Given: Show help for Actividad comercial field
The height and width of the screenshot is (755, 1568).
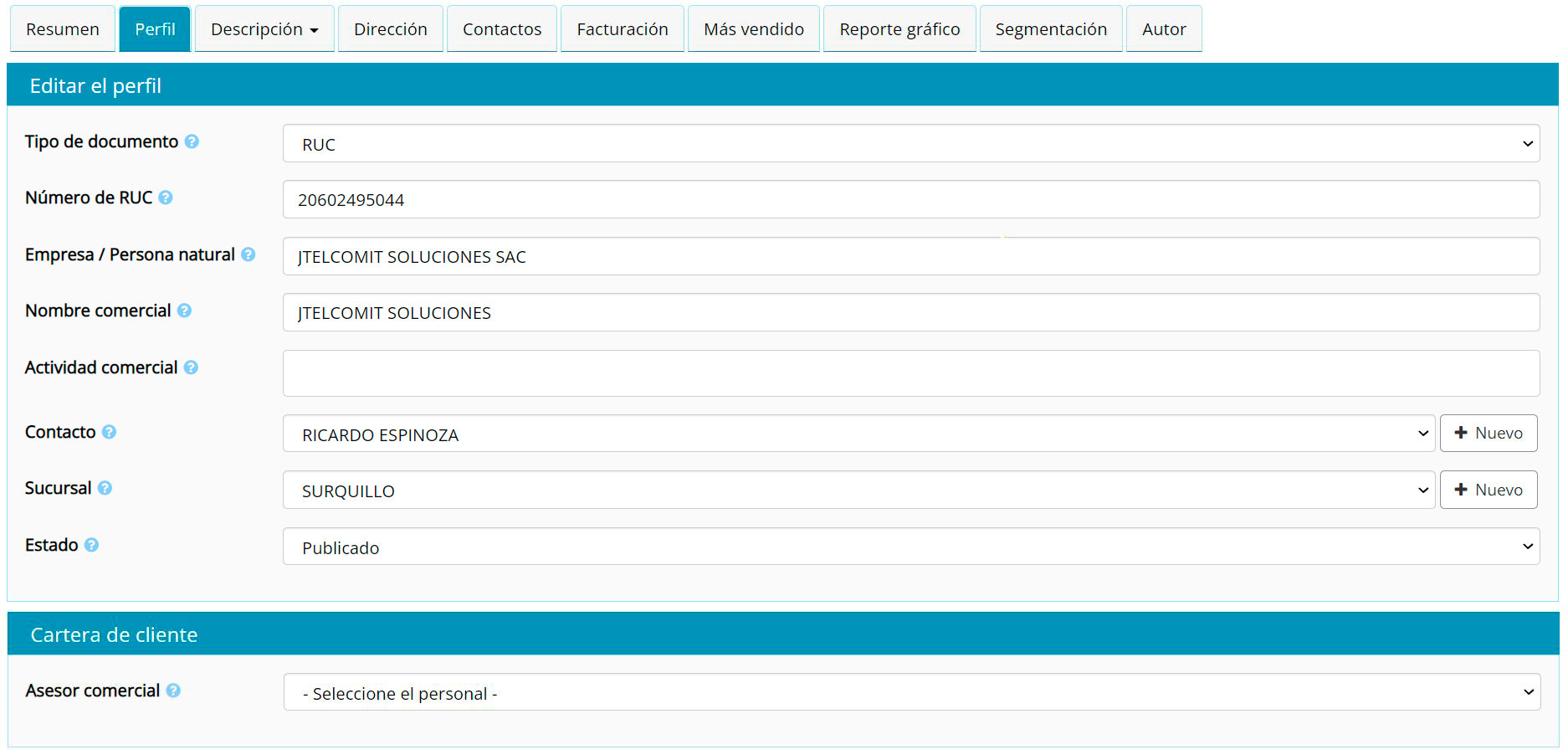Looking at the screenshot, I should (x=191, y=367).
